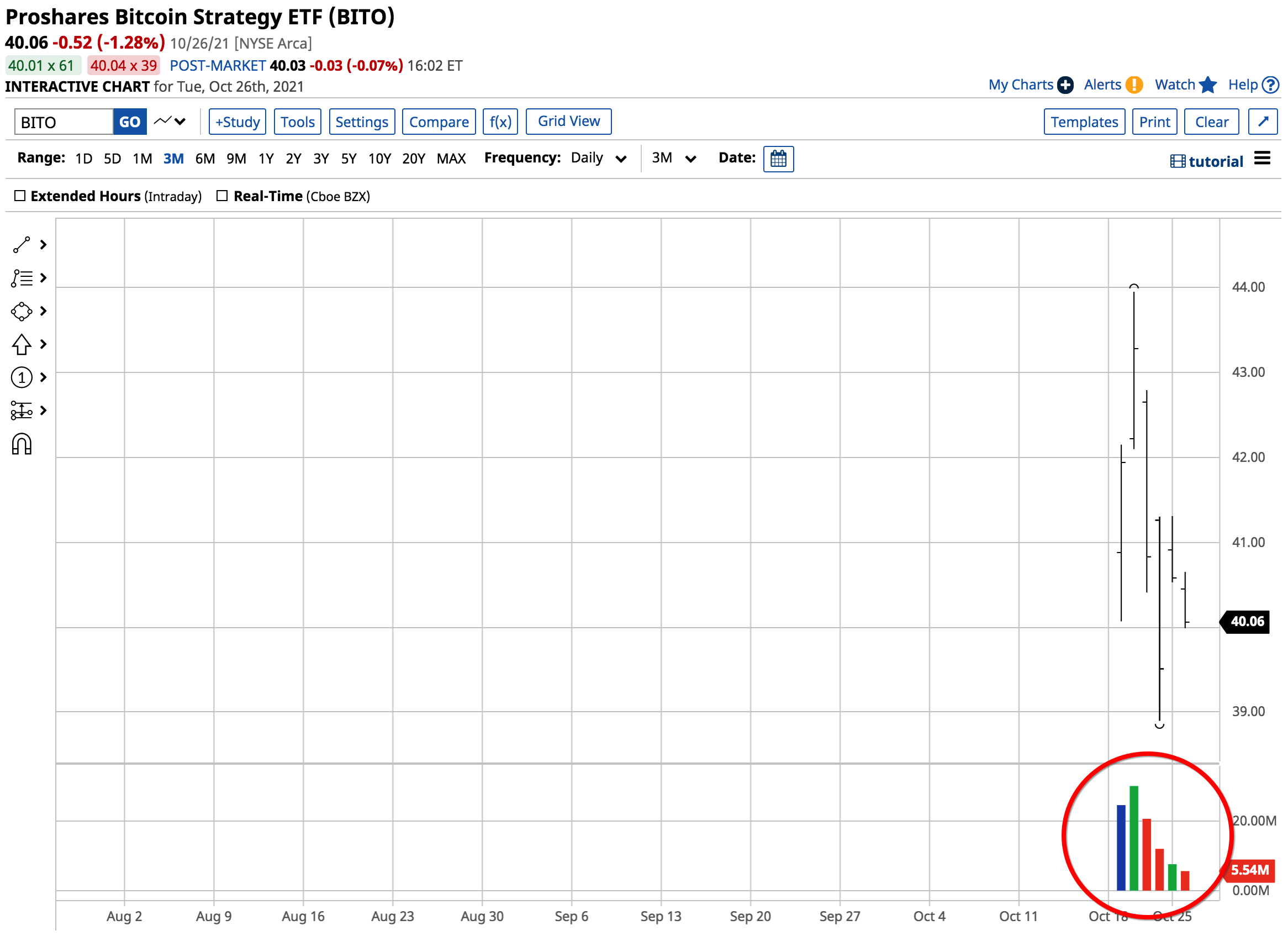Image resolution: width=1288 pixels, height=936 pixels.
Task: Select 3M range
Action: [x=174, y=159]
